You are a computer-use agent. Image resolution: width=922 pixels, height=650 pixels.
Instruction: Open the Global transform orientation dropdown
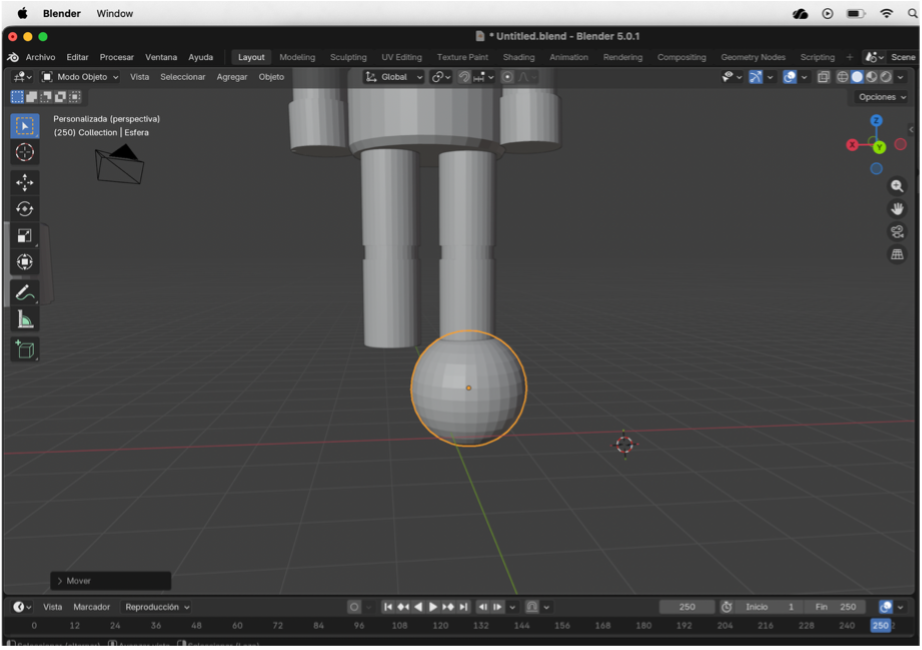pos(394,77)
